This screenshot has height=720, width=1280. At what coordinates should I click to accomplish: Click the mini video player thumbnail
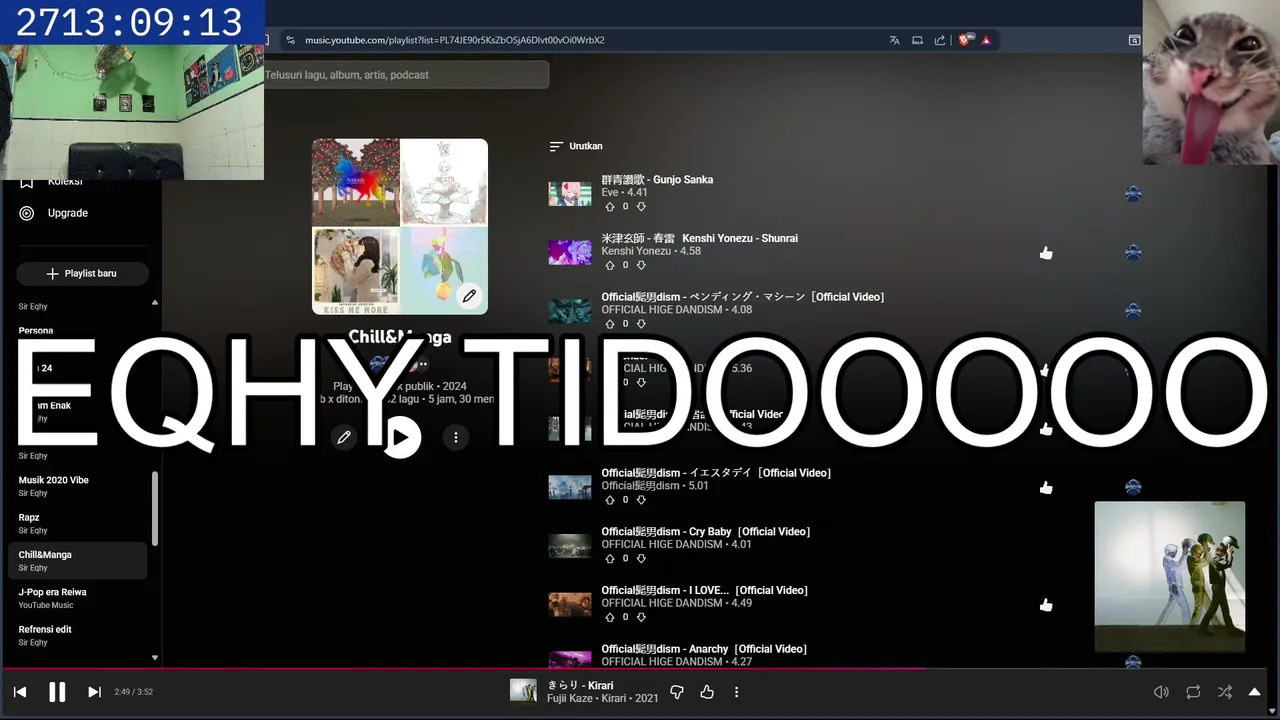tap(1170, 577)
